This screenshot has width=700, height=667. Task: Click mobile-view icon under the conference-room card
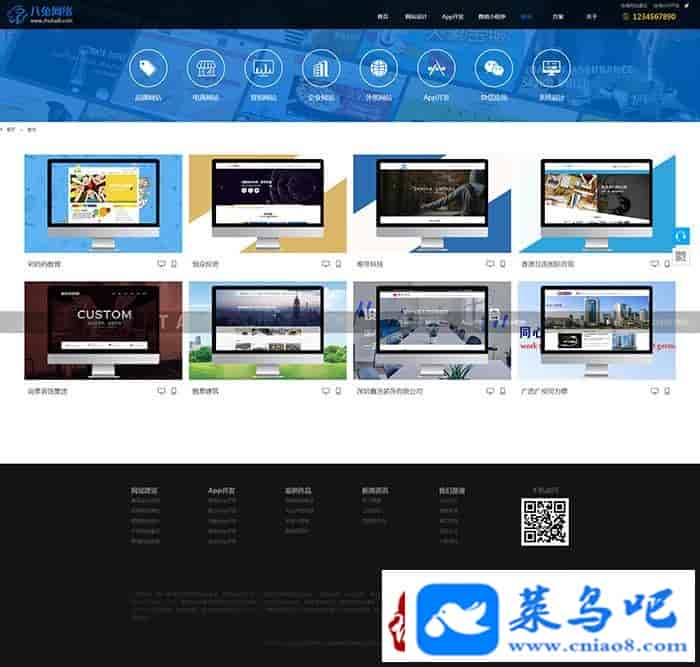503,391
